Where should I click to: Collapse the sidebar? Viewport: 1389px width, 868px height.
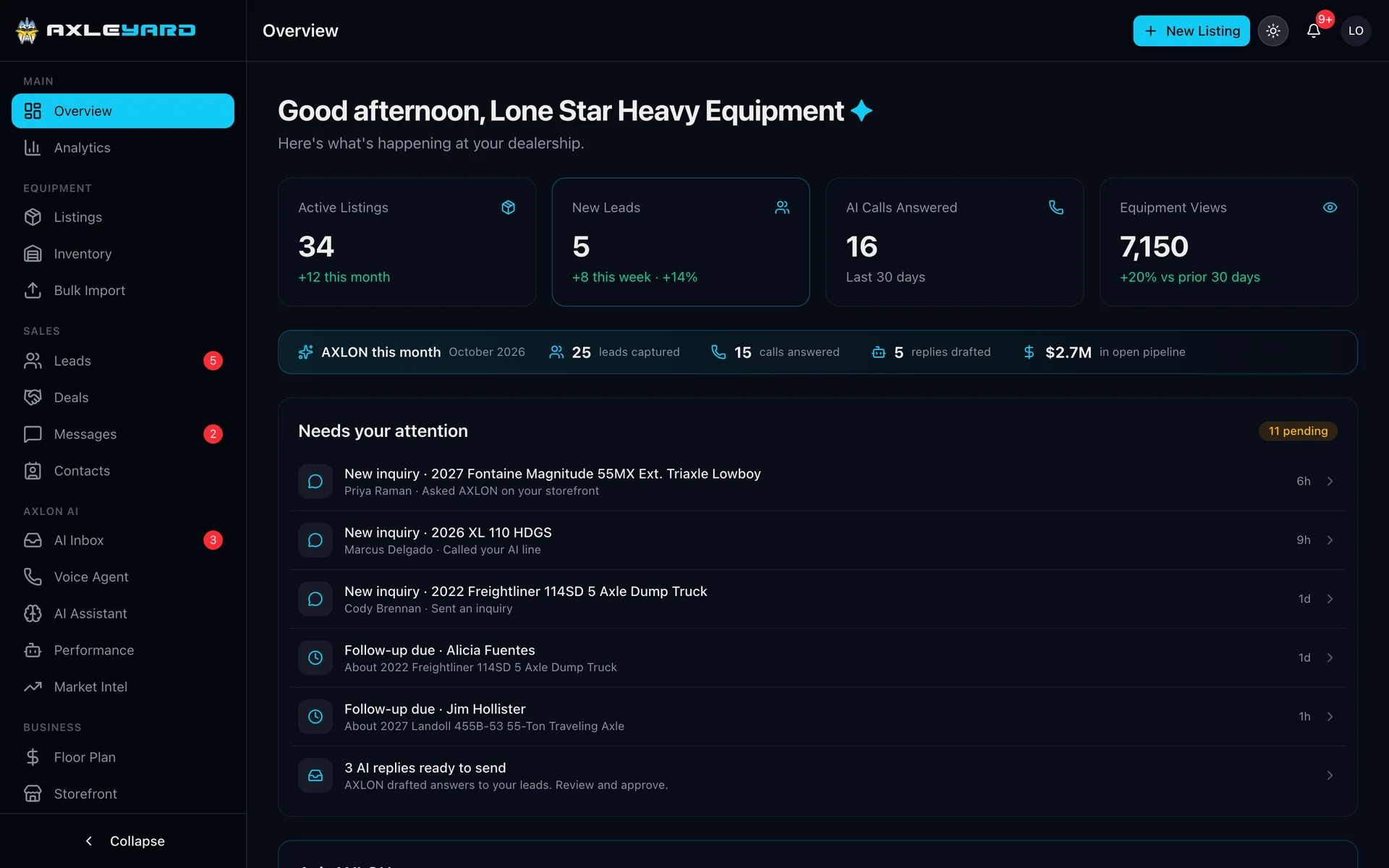pos(123,841)
